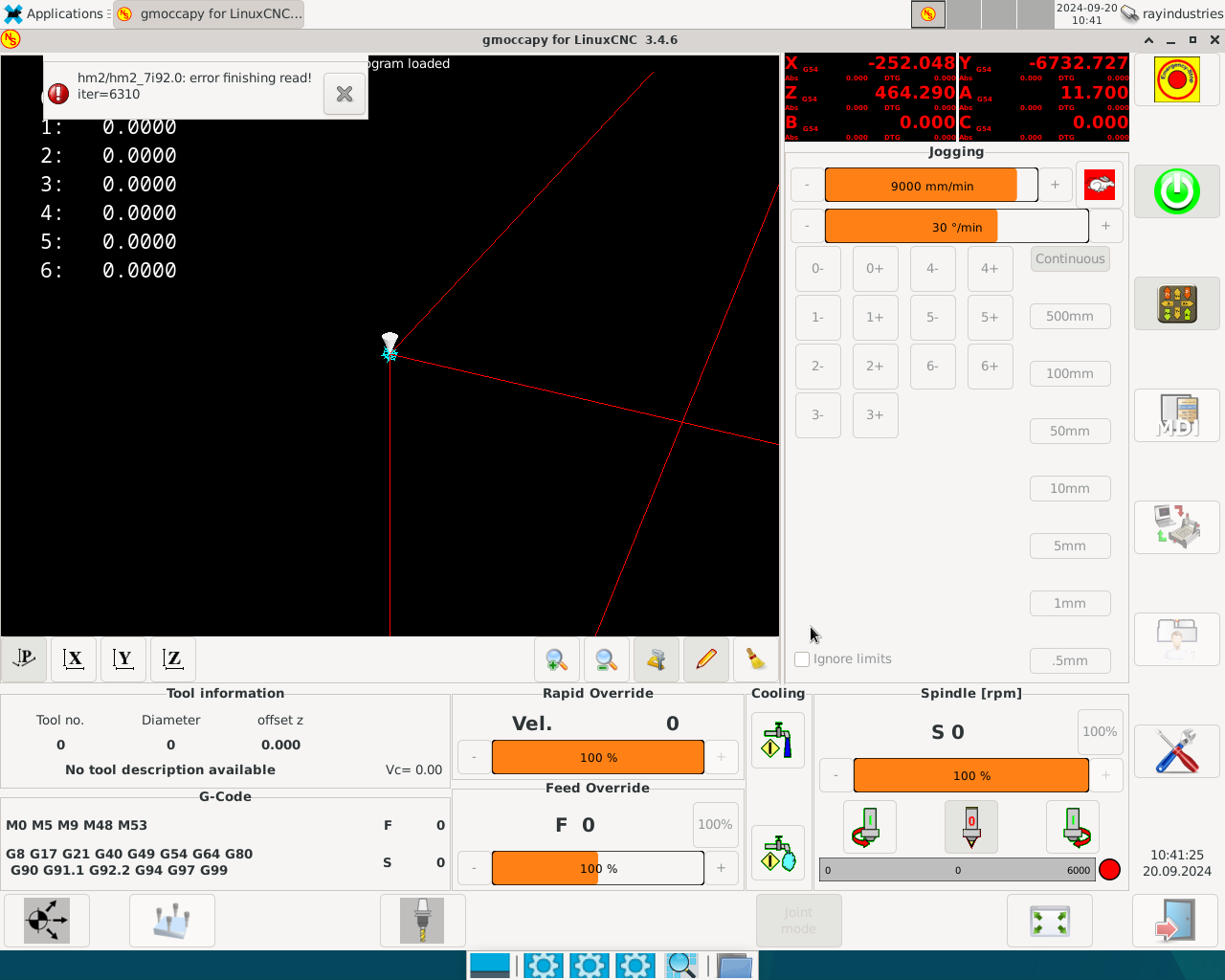
Task: Select gmoccapy taskbar window button
Action: tap(209, 13)
